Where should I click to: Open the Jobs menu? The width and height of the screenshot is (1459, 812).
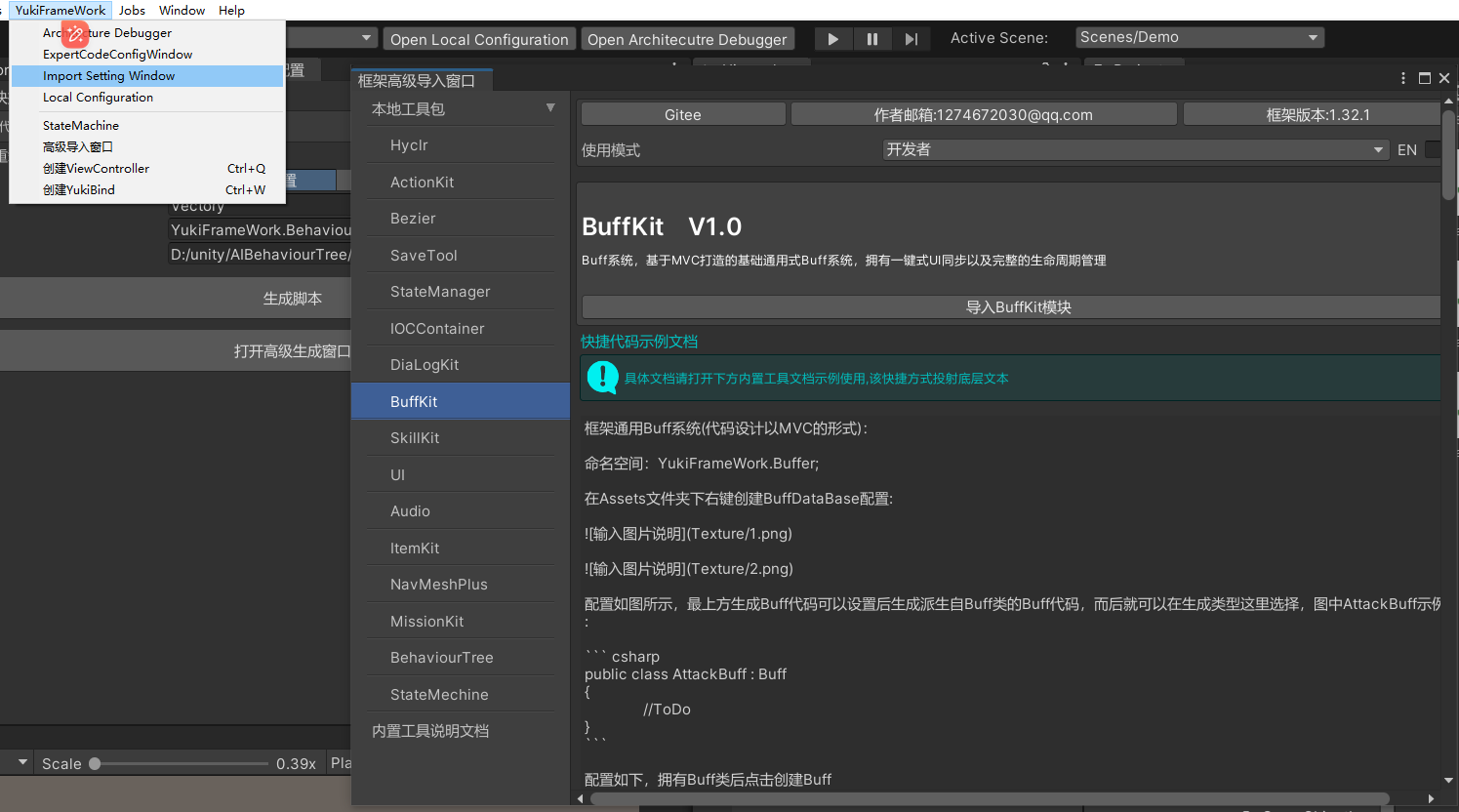[x=132, y=10]
